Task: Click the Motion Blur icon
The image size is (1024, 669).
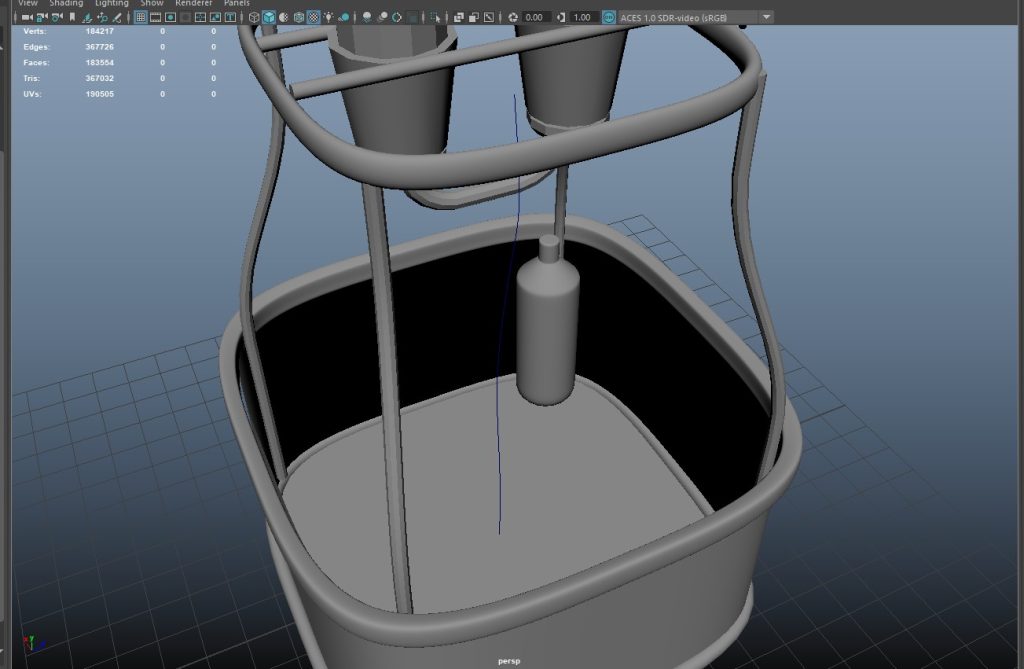Action: pyautogui.click(x=382, y=18)
